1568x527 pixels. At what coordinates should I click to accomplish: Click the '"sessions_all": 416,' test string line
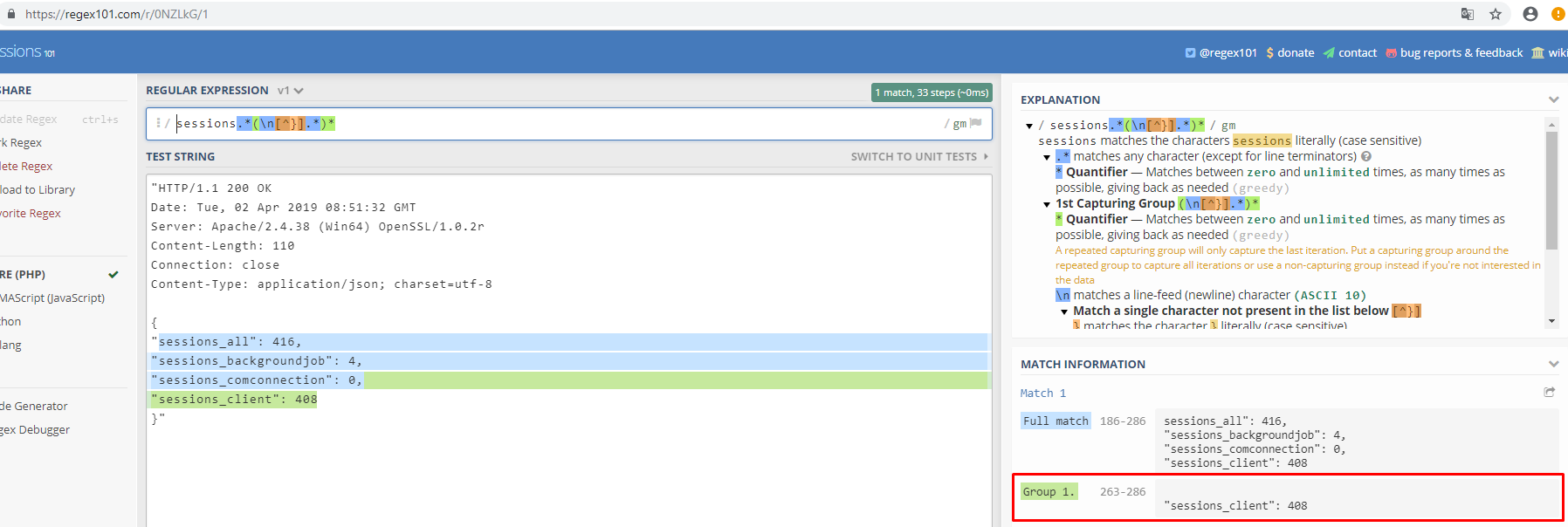tap(229, 342)
